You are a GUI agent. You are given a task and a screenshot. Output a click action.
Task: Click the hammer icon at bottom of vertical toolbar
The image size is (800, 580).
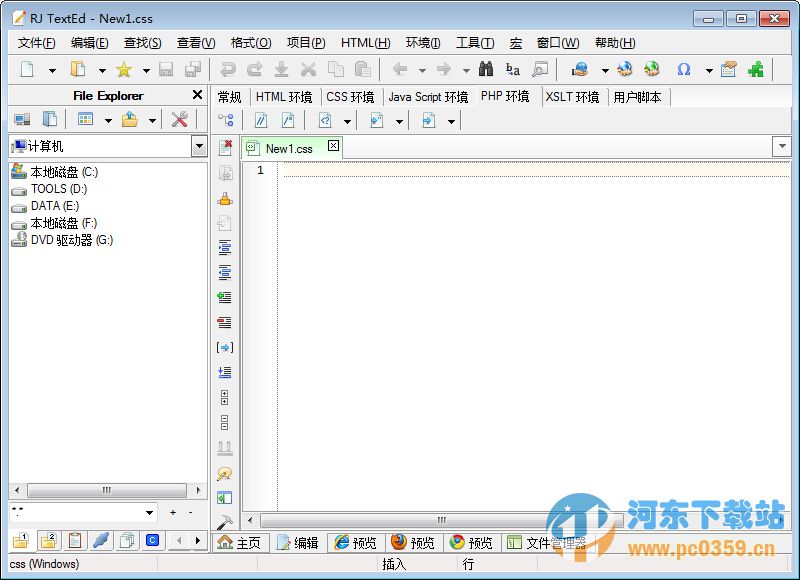pos(224,522)
